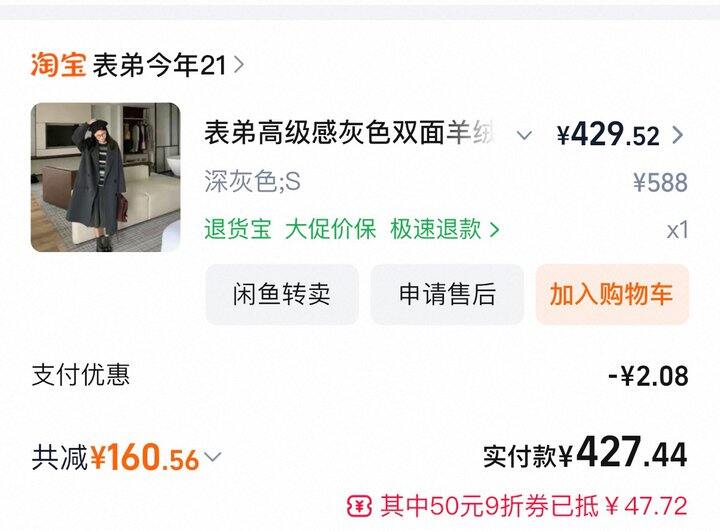Click the 实付款 ¥427.44 total
Viewport: 720px width, 531px height.
(585, 454)
